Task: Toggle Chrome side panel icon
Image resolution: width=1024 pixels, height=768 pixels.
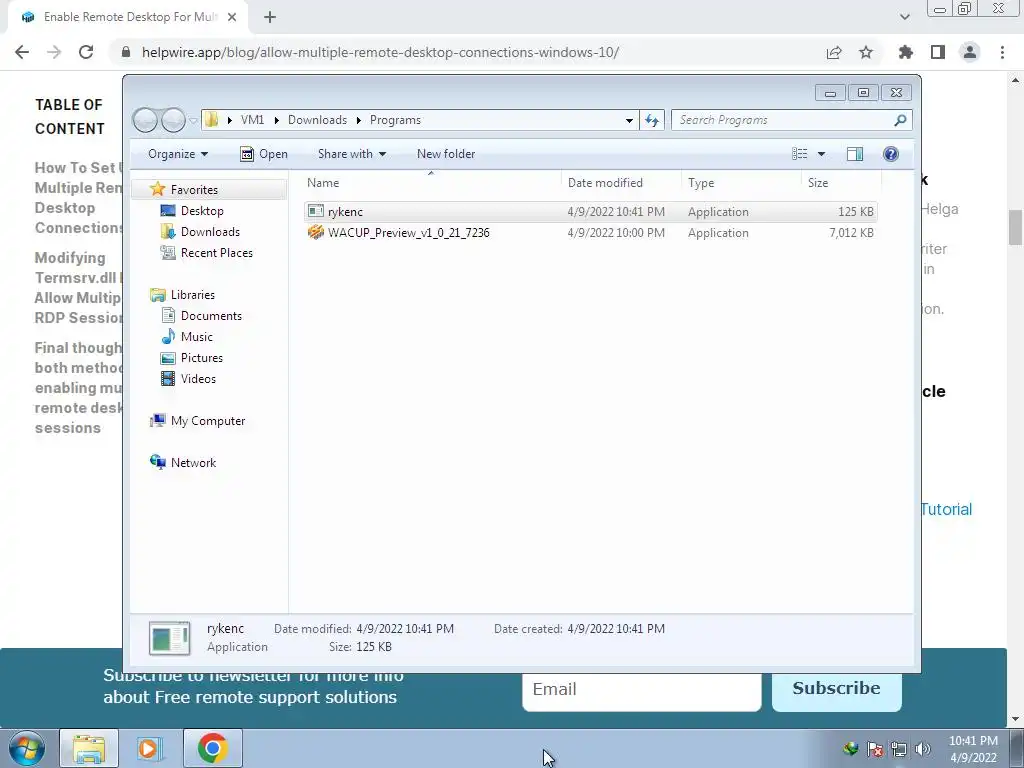Action: click(938, 52)
